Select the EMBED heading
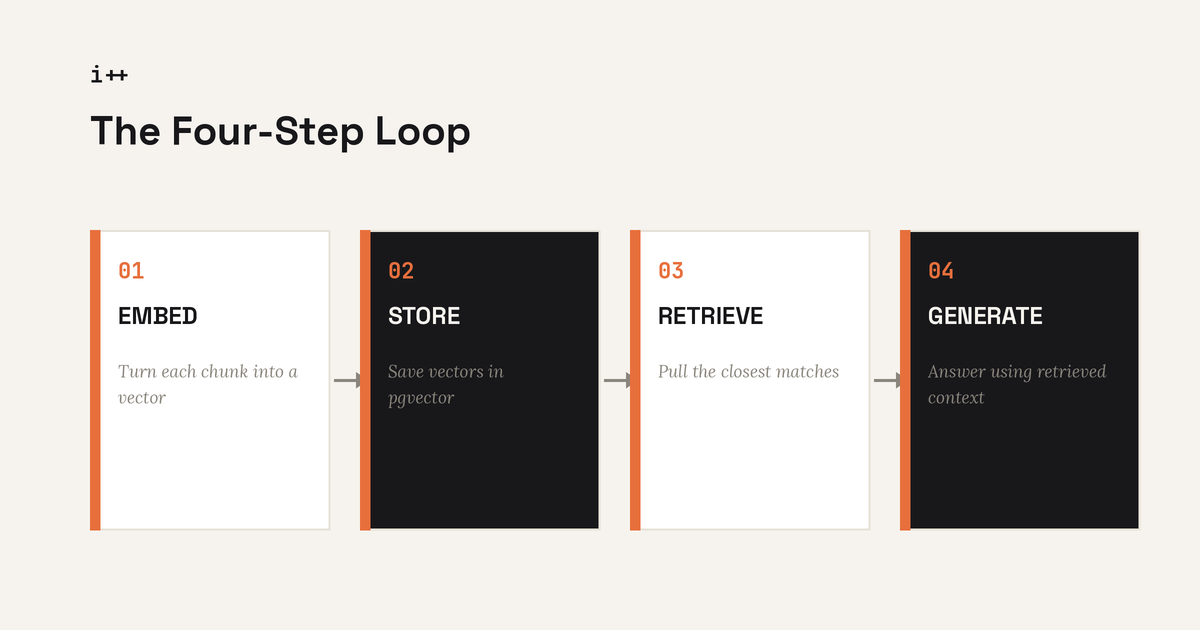Screen dimensions: 1200x630 pyautogui.click(x=158, y=316)
